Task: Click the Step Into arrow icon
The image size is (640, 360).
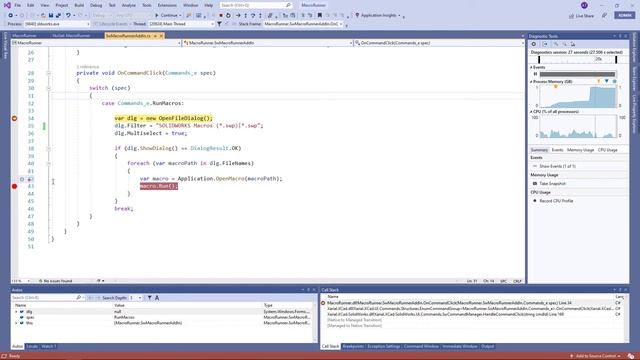Action: (x=246, y=16)
